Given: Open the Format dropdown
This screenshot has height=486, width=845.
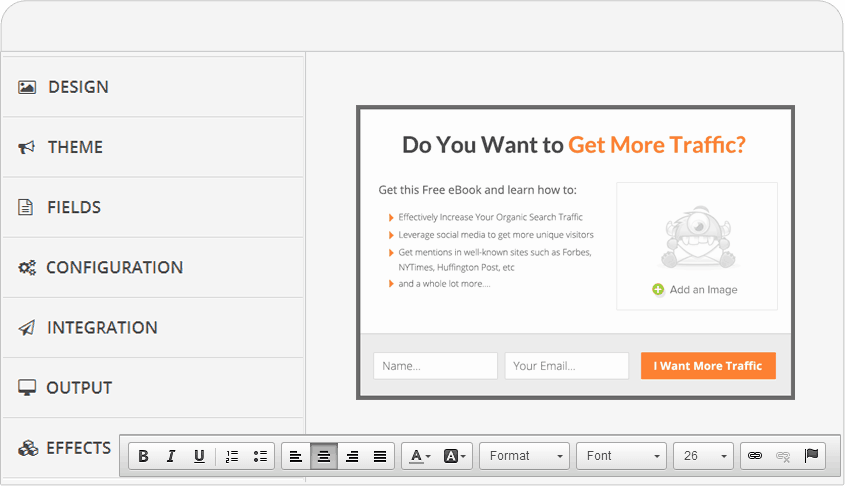Looking at the screenshot, I should tap(524, 456).
